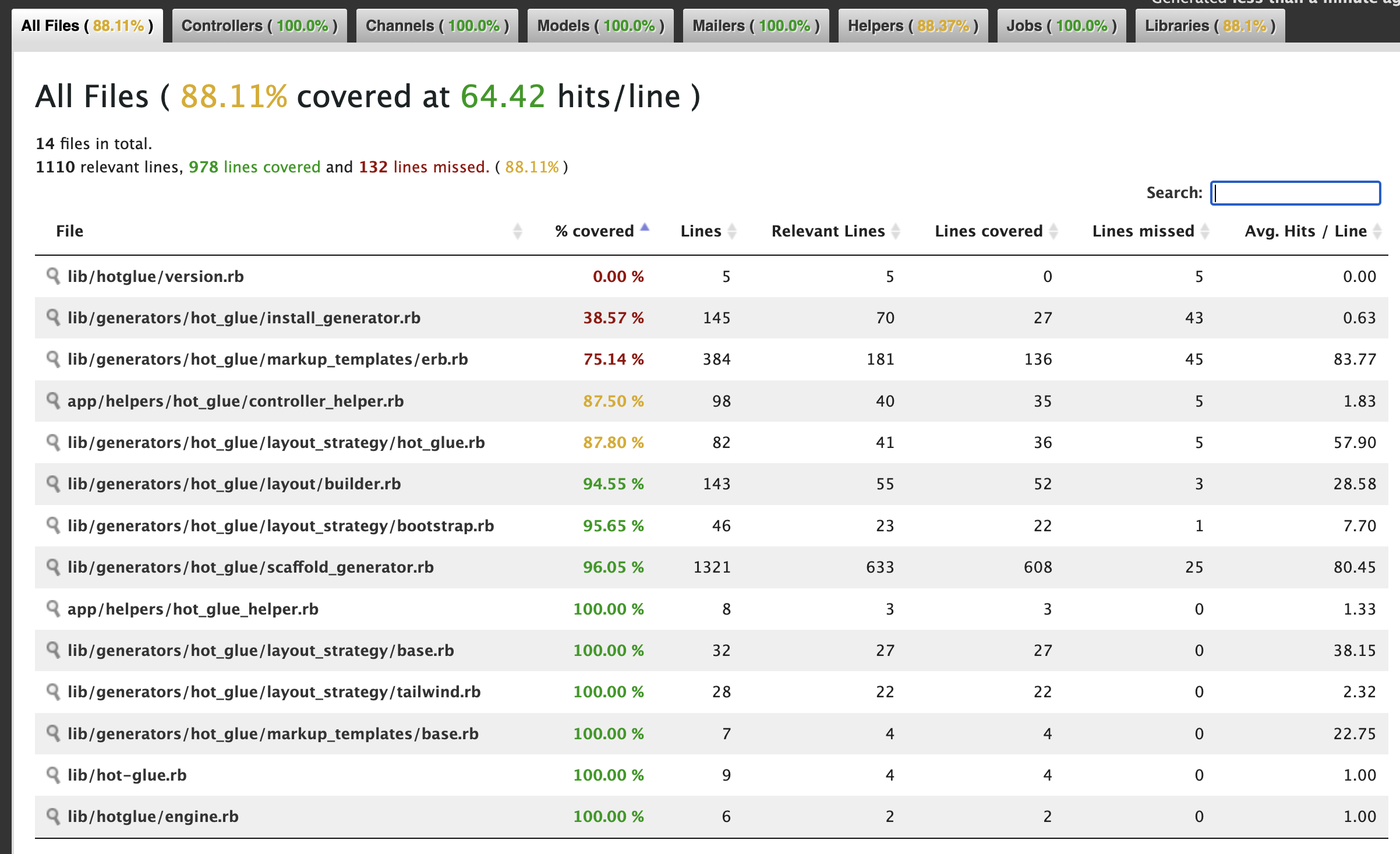Sort by Lines missed column header
Viewport: 1400px width, 854px height.
coord(1143,231)
